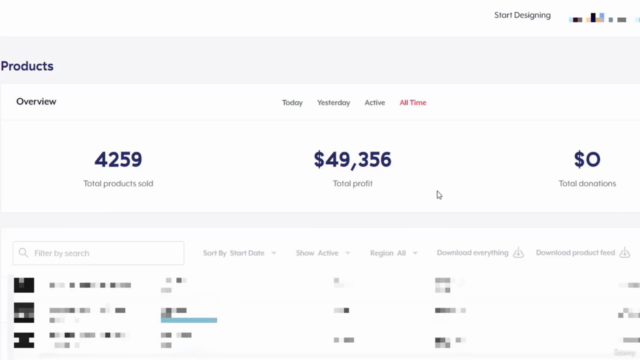Screen dimensions: 640x360
Task: Click the $49,356 total profit value
Action: coord(352,159)
